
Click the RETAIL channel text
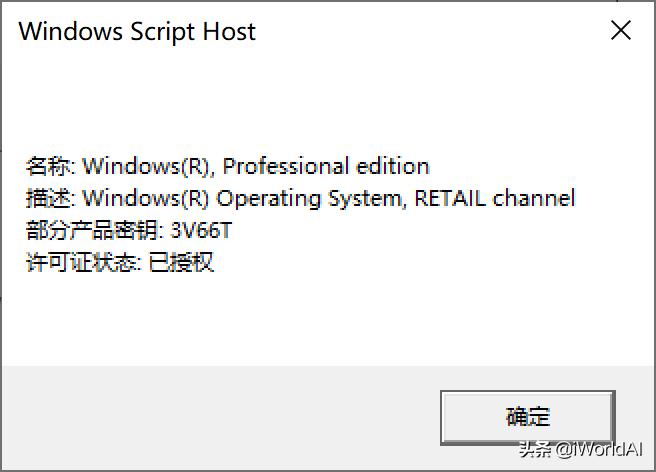495,198
